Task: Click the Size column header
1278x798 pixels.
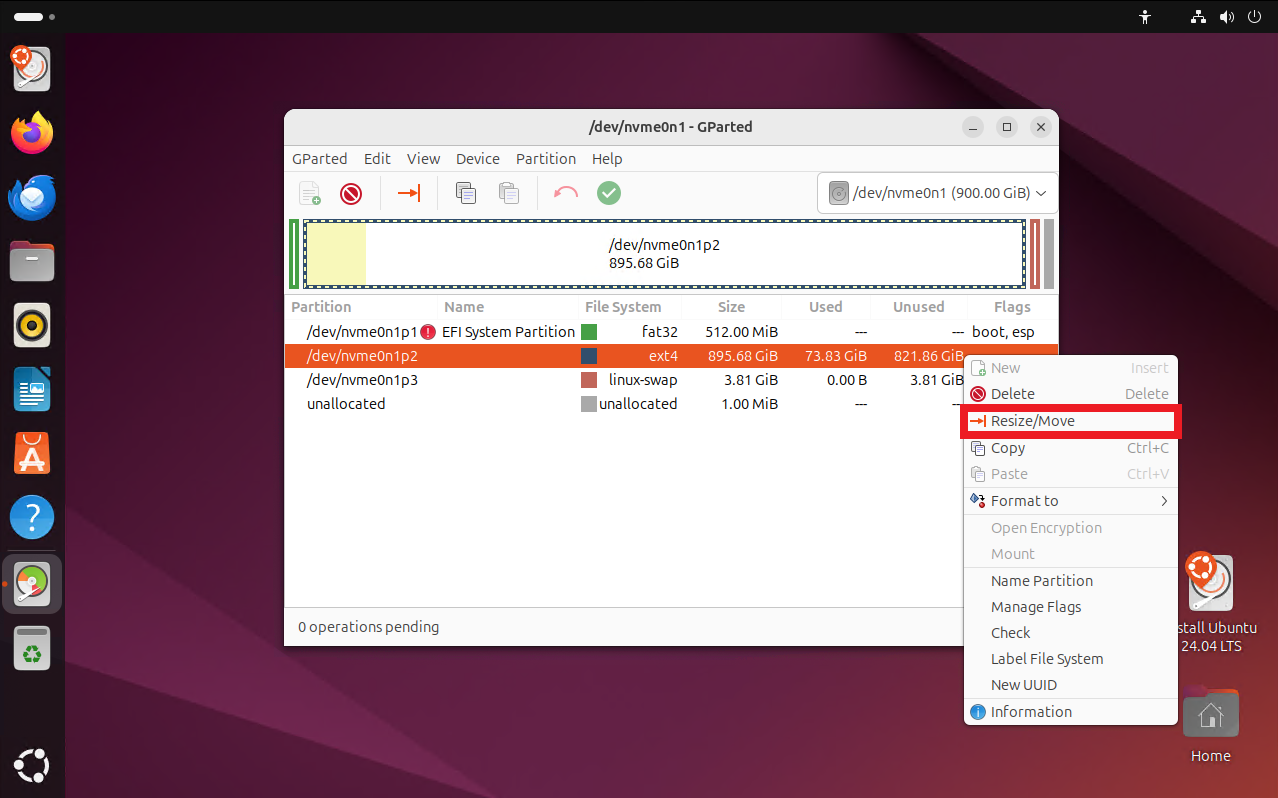Action: (731, 307)
